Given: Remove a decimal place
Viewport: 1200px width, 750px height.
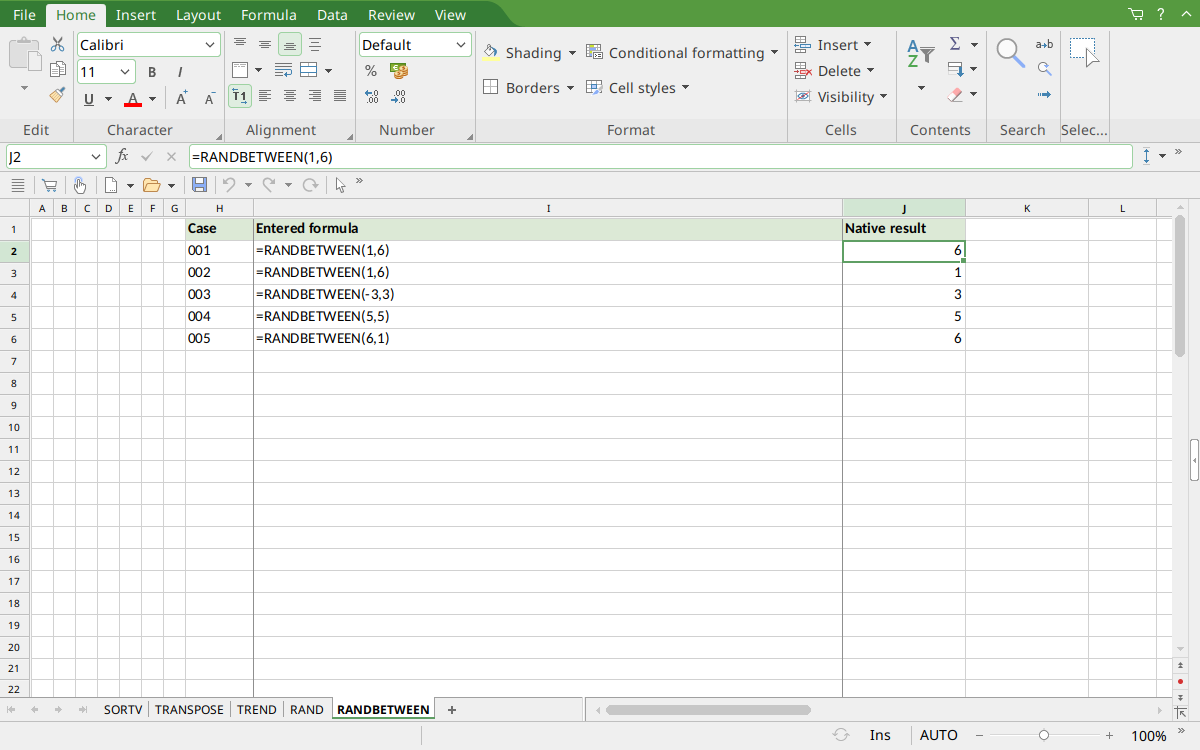Looking at the screenshot, I should 399,97.
